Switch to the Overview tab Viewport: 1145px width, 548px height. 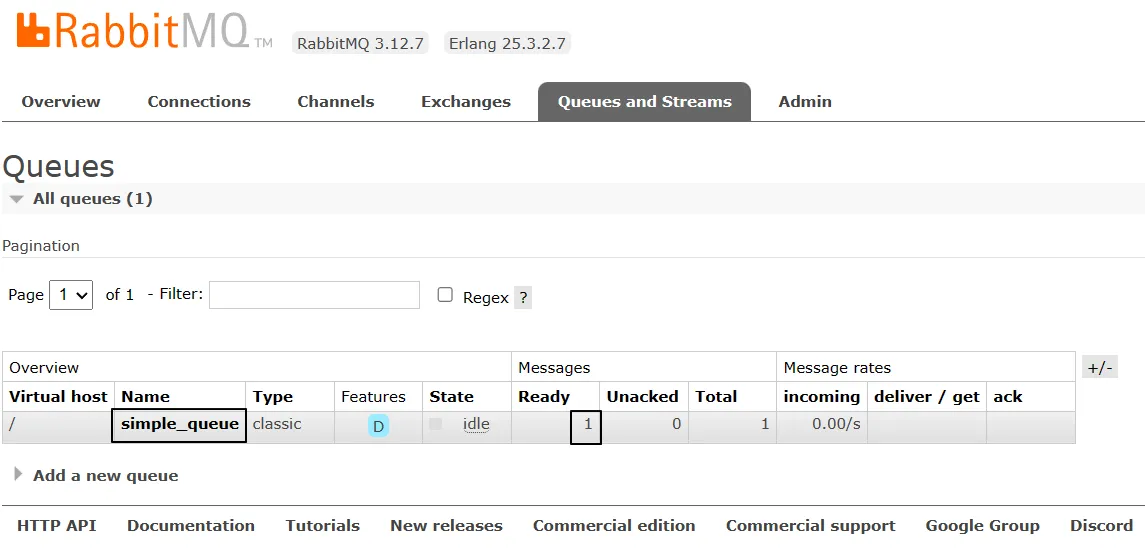pyautogui.click(x=61, y=102)
